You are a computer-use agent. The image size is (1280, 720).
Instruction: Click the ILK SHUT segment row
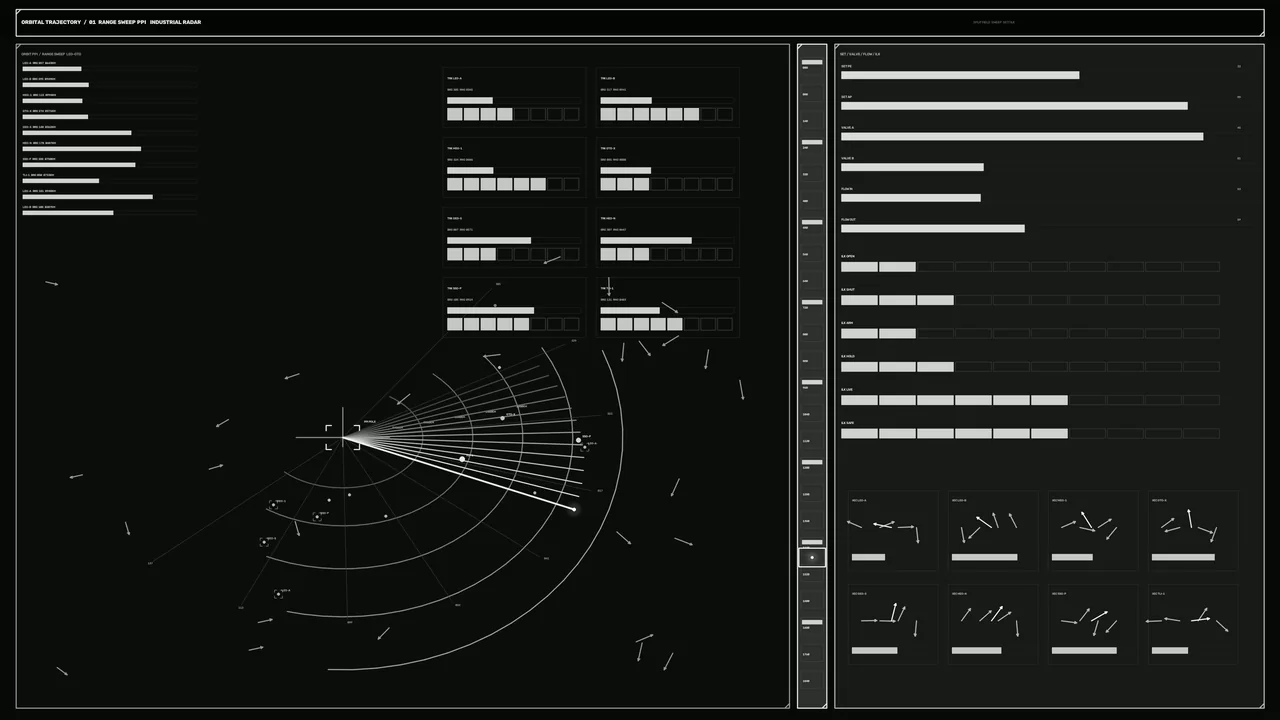(1030, 300)
